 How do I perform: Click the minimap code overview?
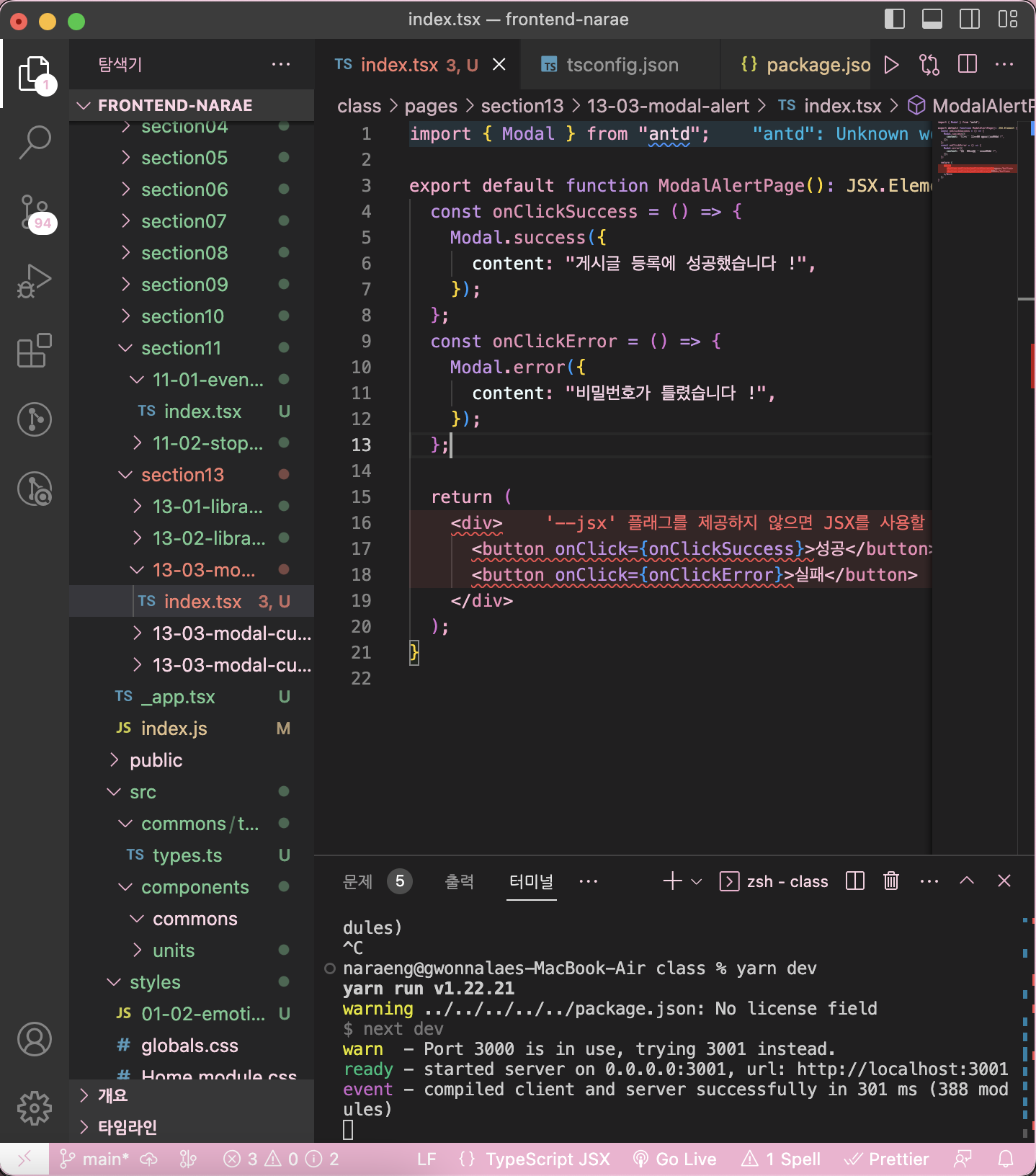coord(975,150)
